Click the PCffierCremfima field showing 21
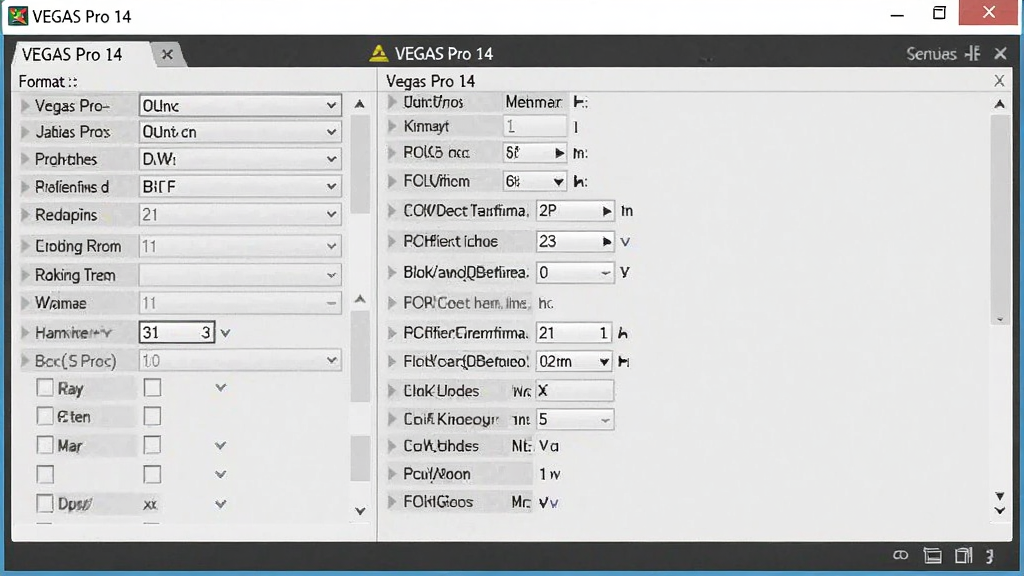The width and height of the screenshot is (1024, 576). pos(574,333)
